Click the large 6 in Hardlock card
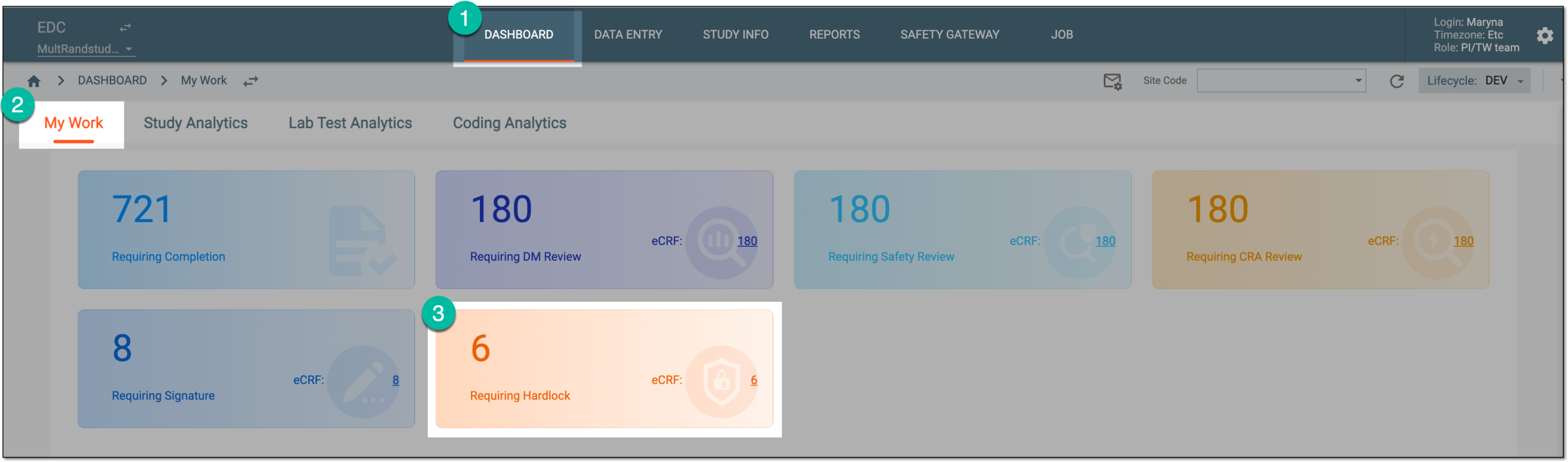 point(480,348)
